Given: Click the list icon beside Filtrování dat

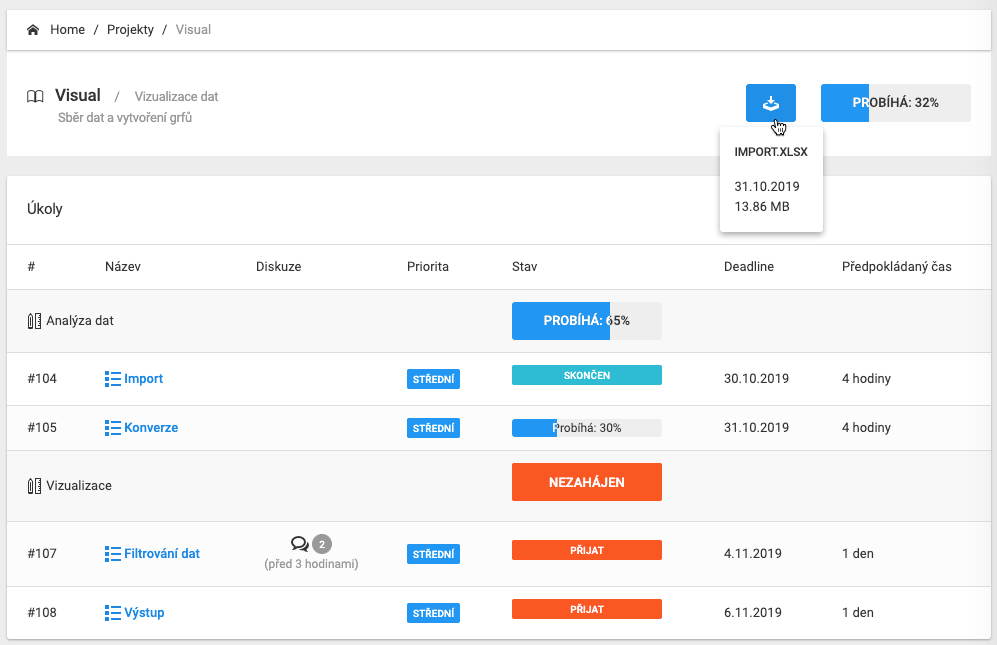Looking at the screenshot, I should pyautogui.click(x=113, y=554).
